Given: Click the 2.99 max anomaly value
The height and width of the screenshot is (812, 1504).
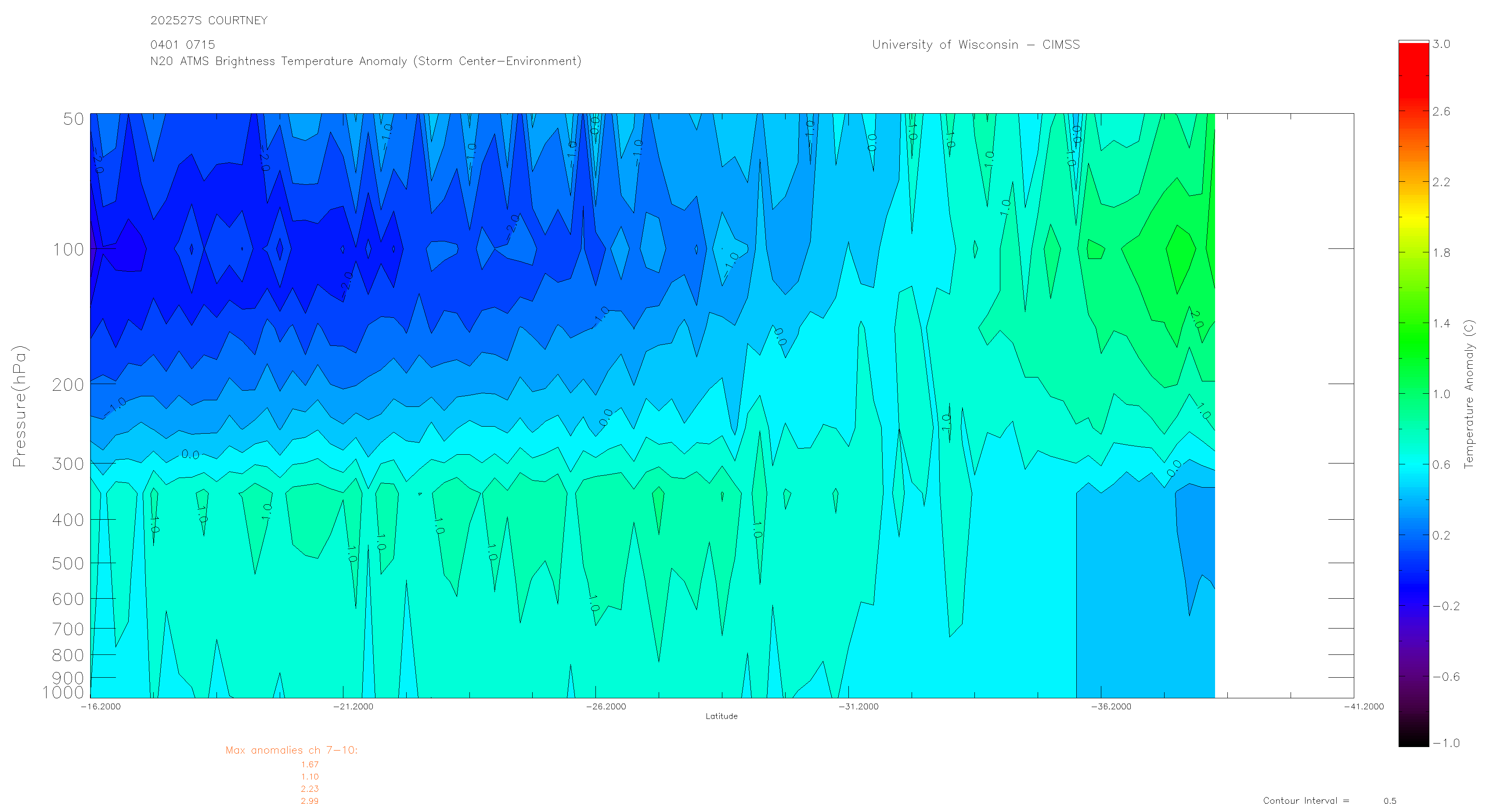Looking at the screenshot, I should 310,801.
